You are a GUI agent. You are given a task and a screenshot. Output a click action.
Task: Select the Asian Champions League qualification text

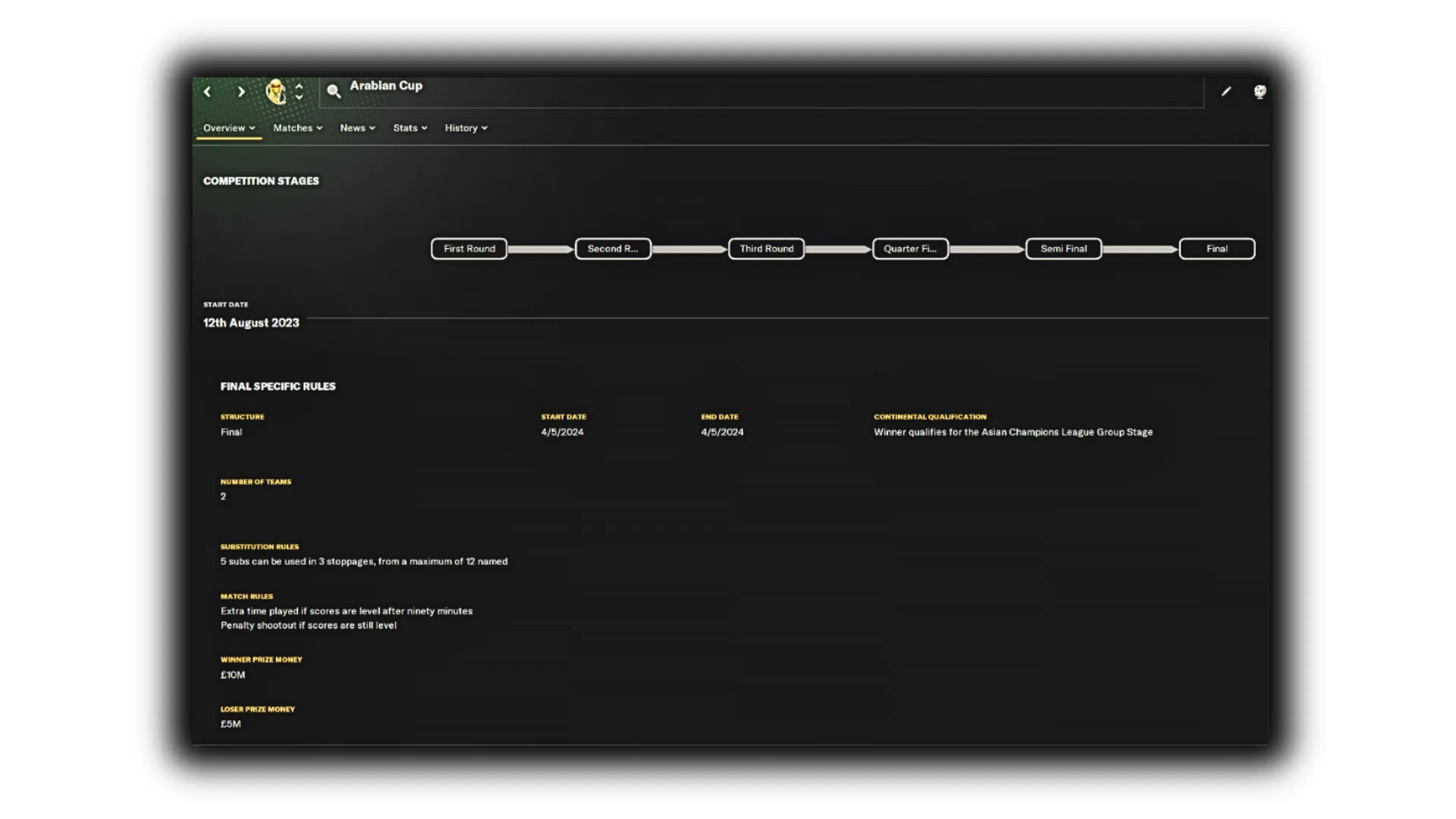[1013, 432]
